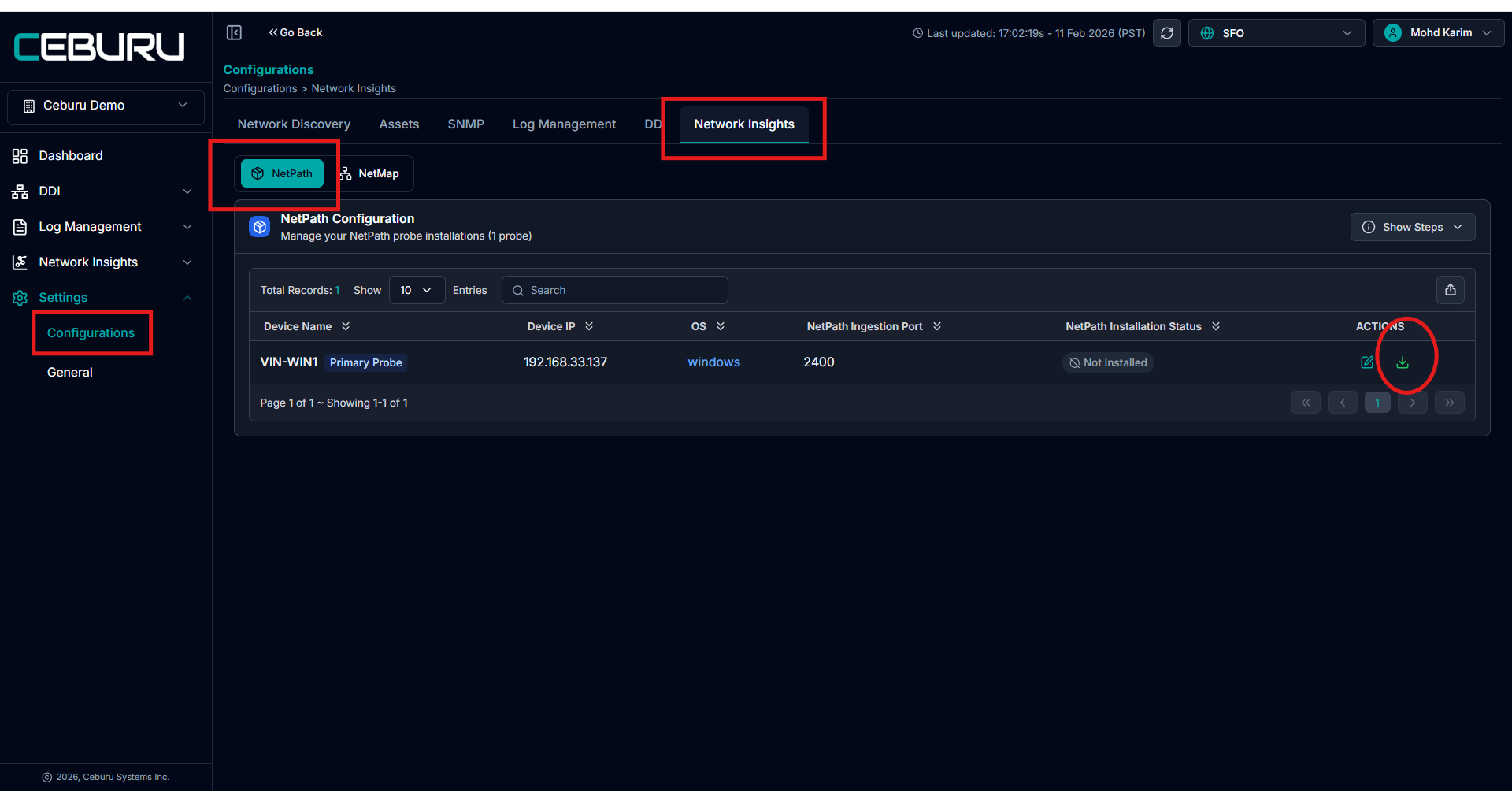This screenshot has width=1512, height=791.
Task: Select the Network Insights tab
Action: tap(744, 124)
